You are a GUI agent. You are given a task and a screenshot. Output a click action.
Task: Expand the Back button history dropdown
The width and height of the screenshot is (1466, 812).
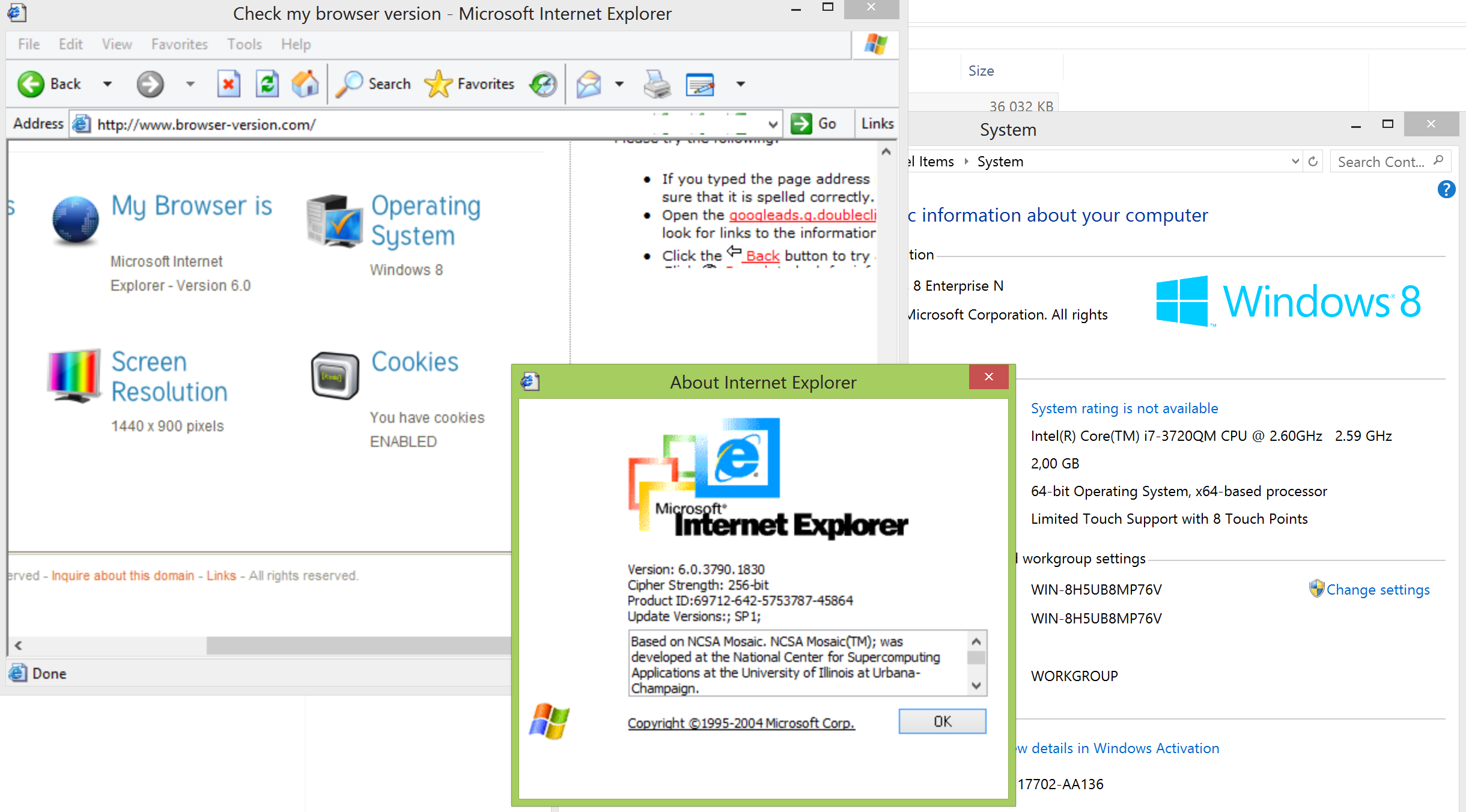(108, 84)
